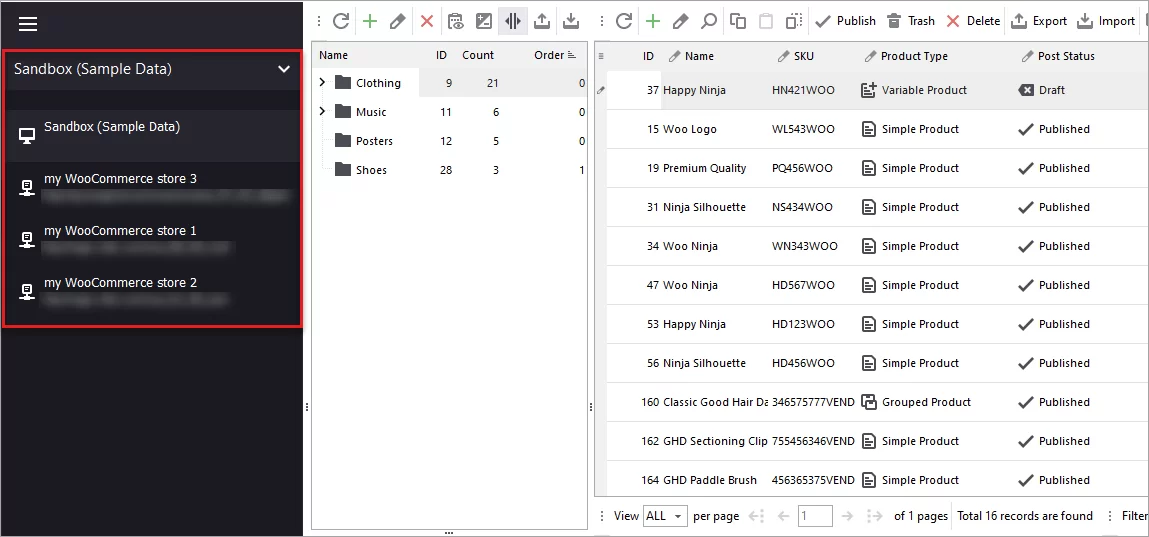This screenshot has height=537, width=1149.
Task: Open the View per page dropdown
Action: pyautogui.click(x=665, y=516)
